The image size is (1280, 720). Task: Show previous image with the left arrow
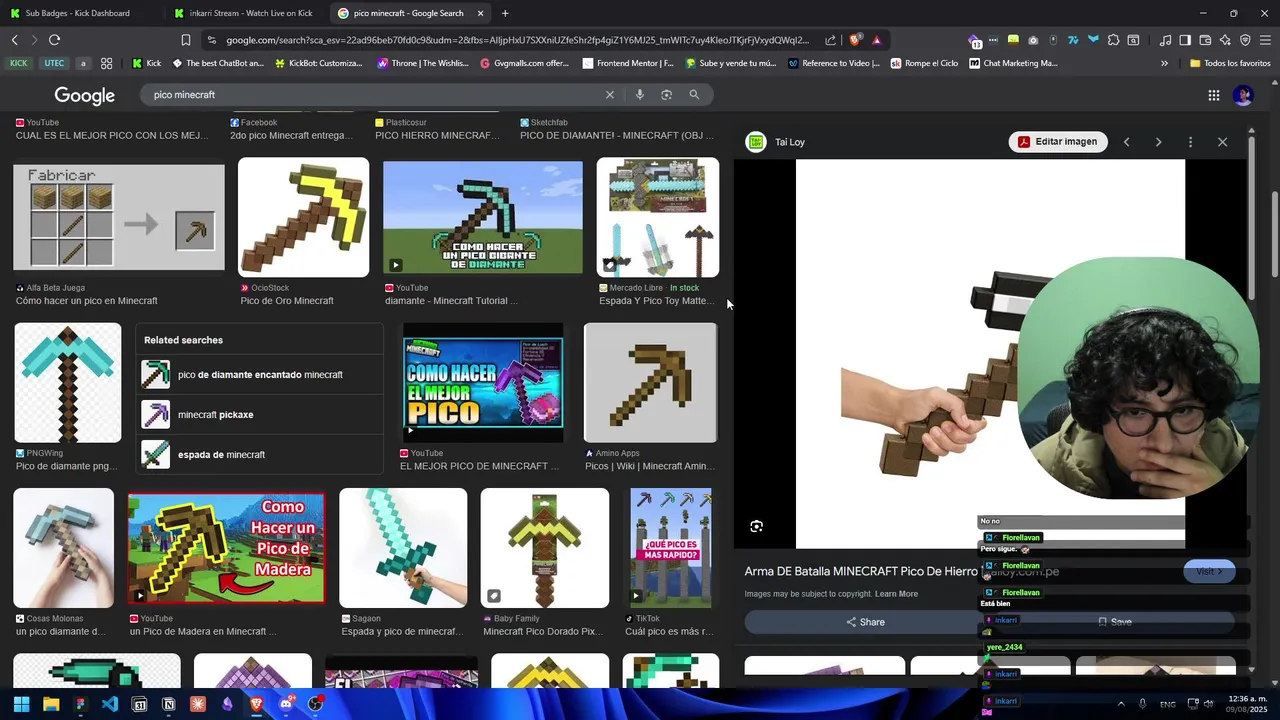click(x=1126, y=142)
